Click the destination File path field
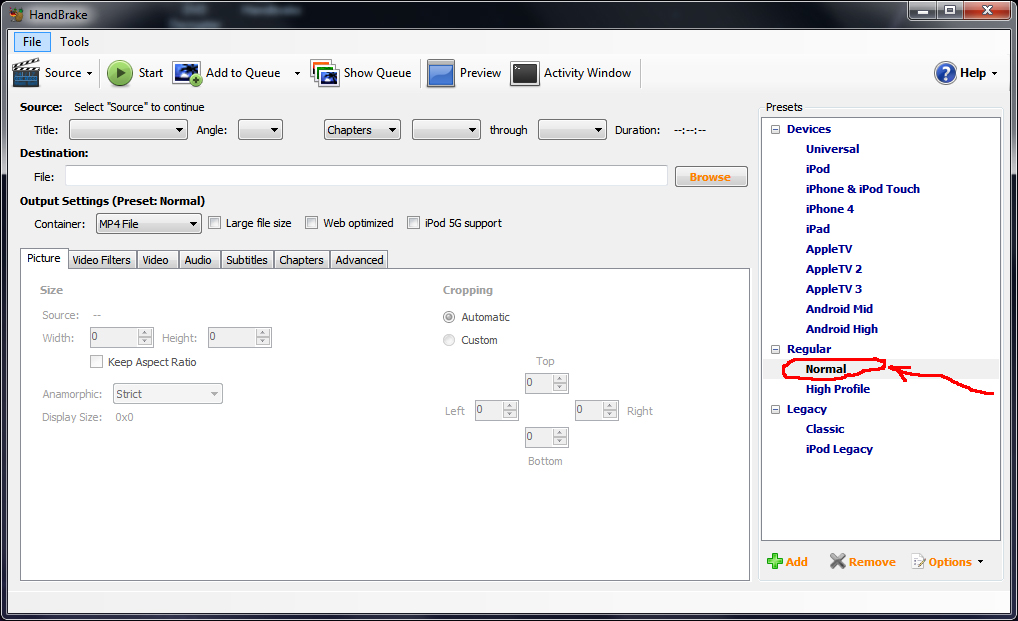The width and height of the screenshot is (1018, 621). (x=366, y=176)
